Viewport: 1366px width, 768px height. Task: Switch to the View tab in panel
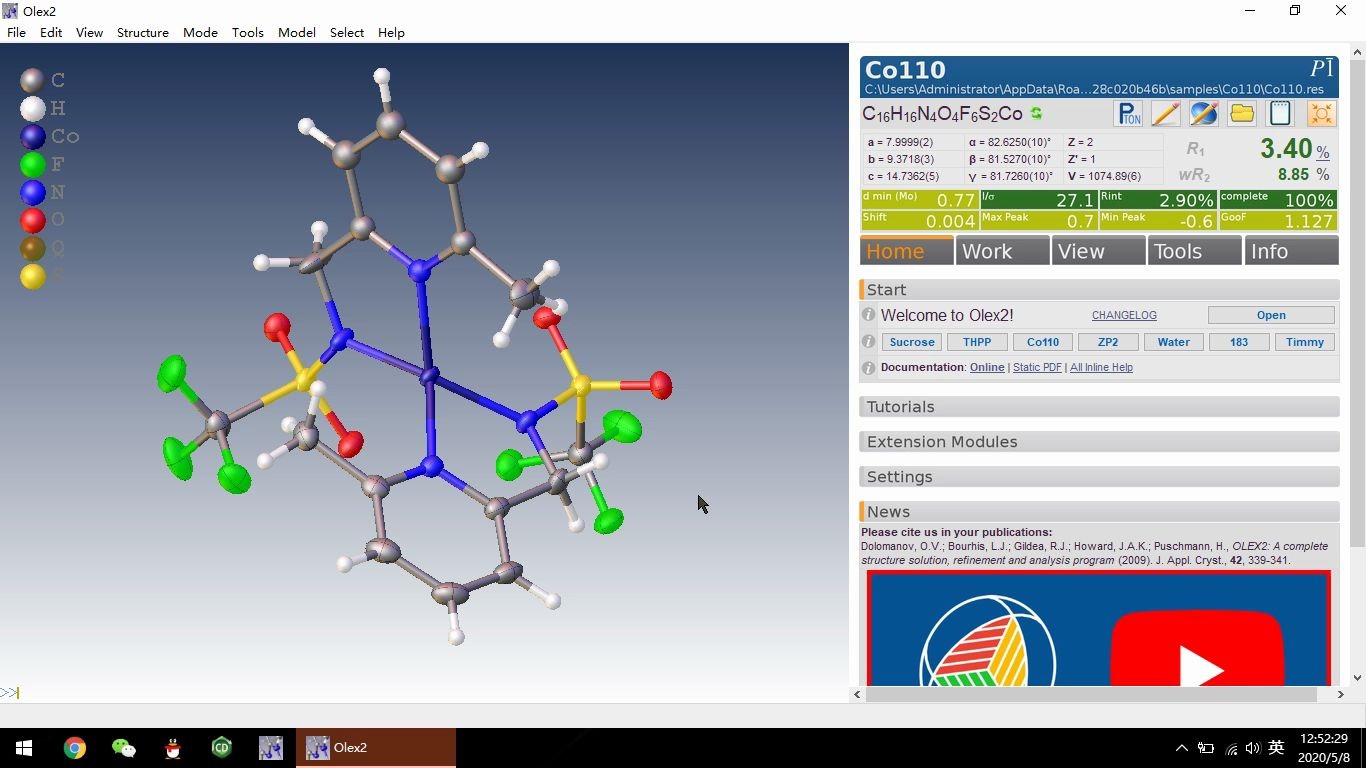(1098, 251)
